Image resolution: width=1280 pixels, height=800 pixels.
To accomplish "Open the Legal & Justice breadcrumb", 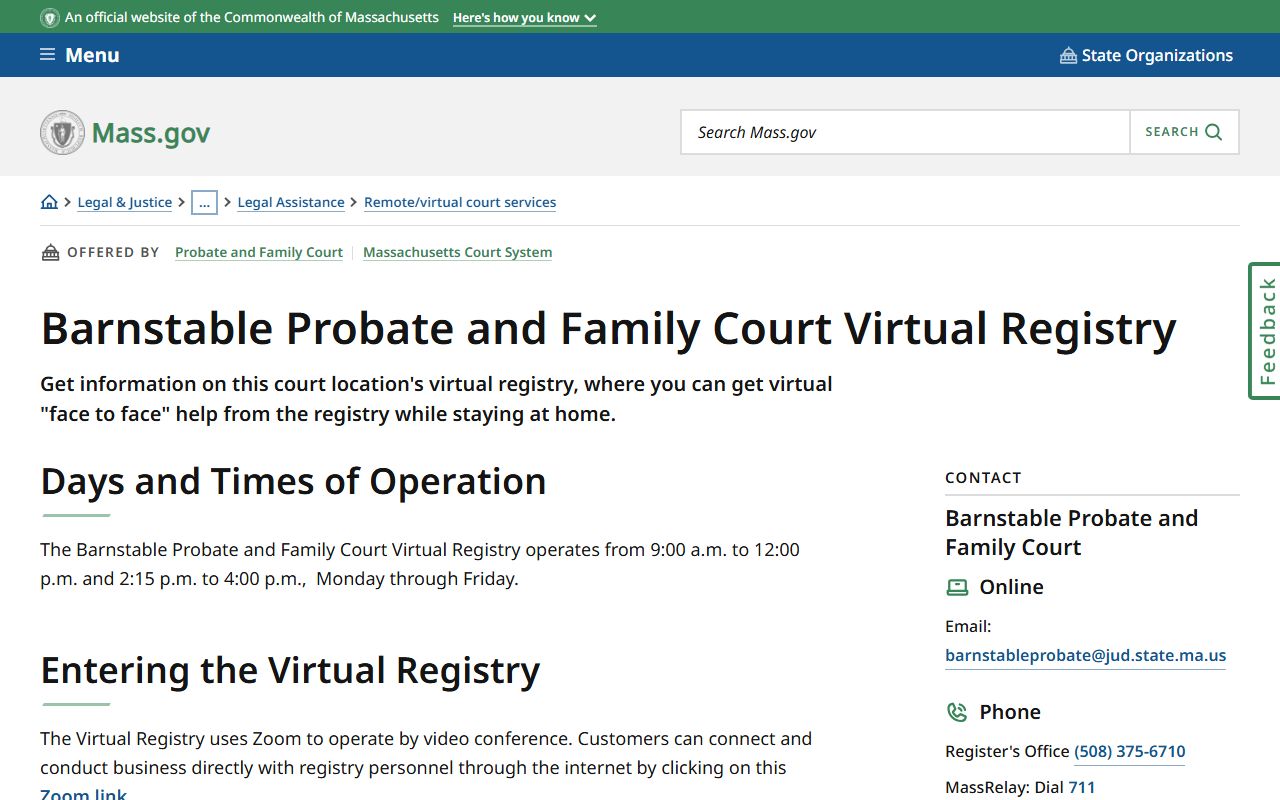I will point(125,202).
